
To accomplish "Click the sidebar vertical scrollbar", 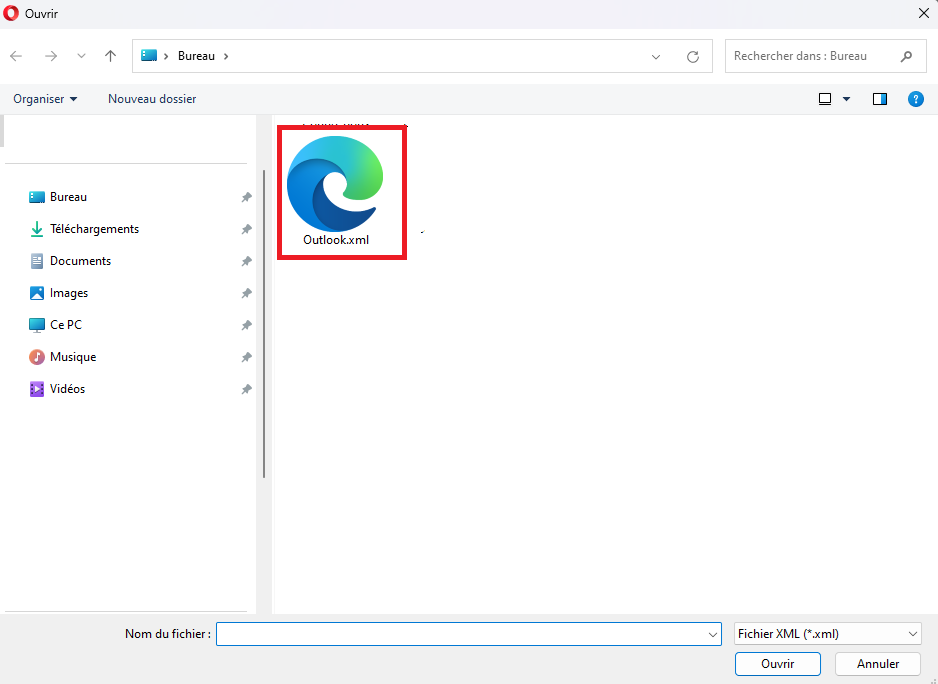I will (264, 320).
